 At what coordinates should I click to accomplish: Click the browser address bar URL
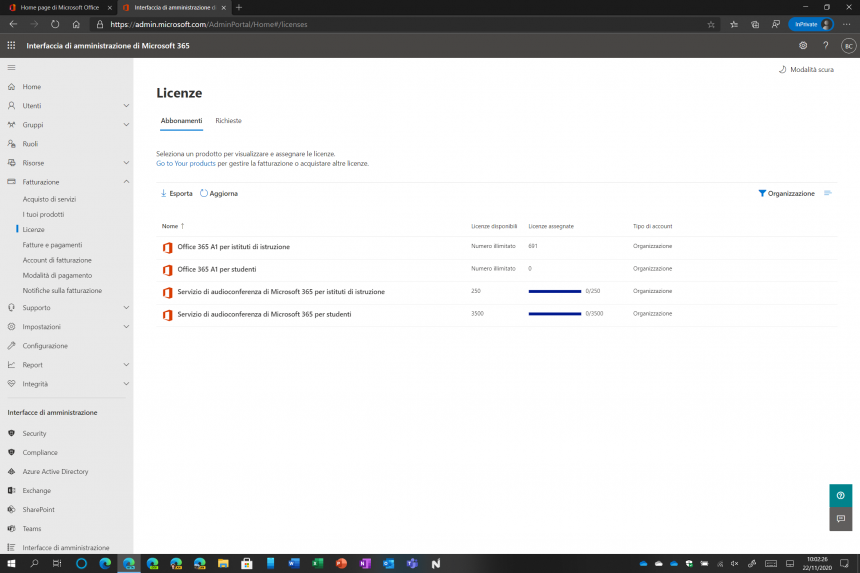click(208, 24)
